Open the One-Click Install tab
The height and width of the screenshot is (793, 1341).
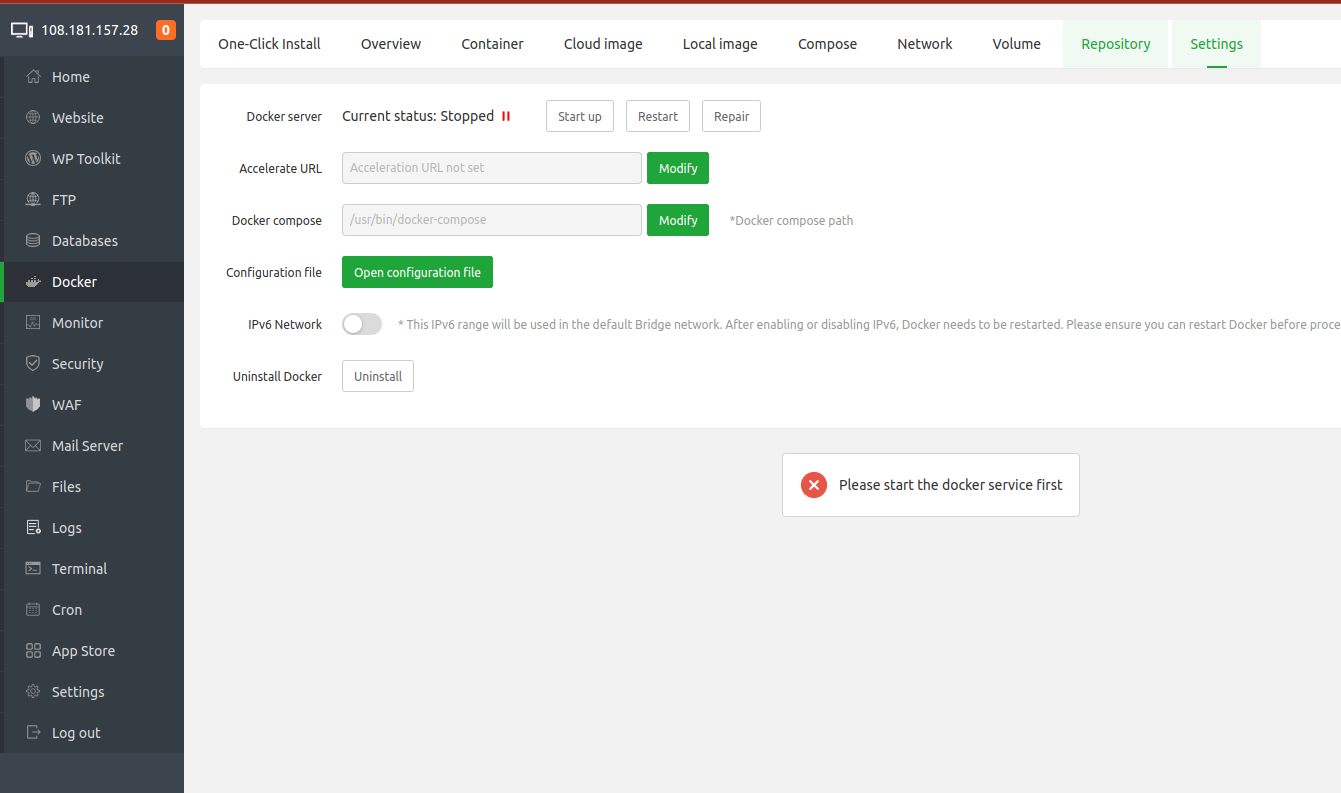[x=270, y=44]
